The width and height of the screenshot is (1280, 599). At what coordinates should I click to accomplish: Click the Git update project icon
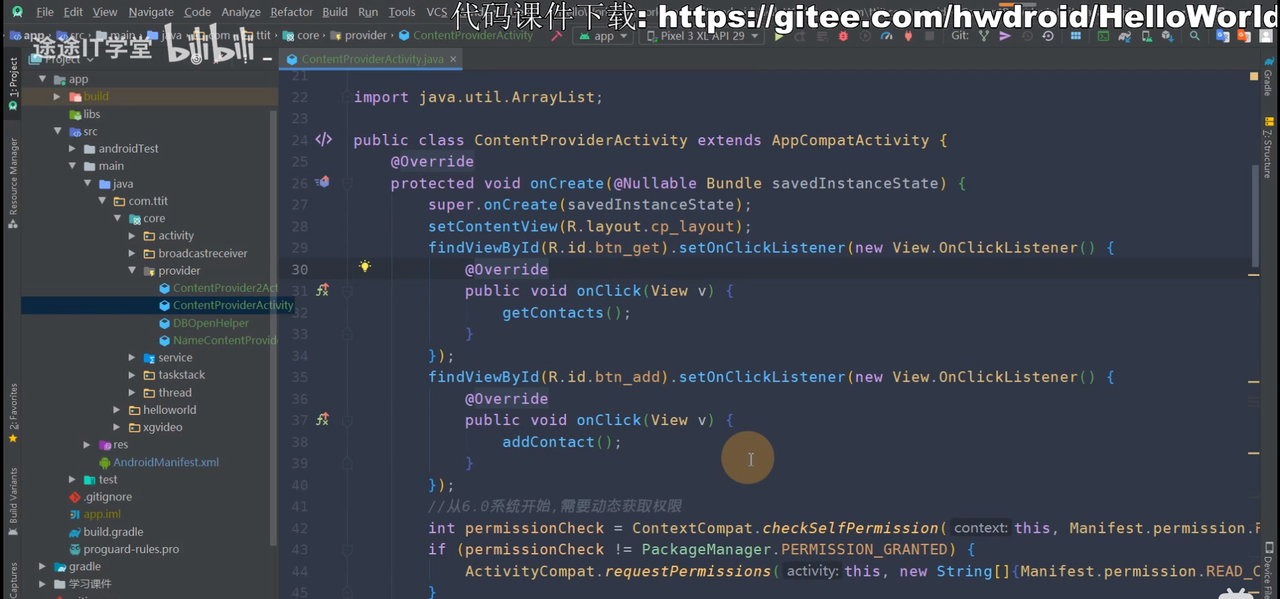(x=983, y=36)
